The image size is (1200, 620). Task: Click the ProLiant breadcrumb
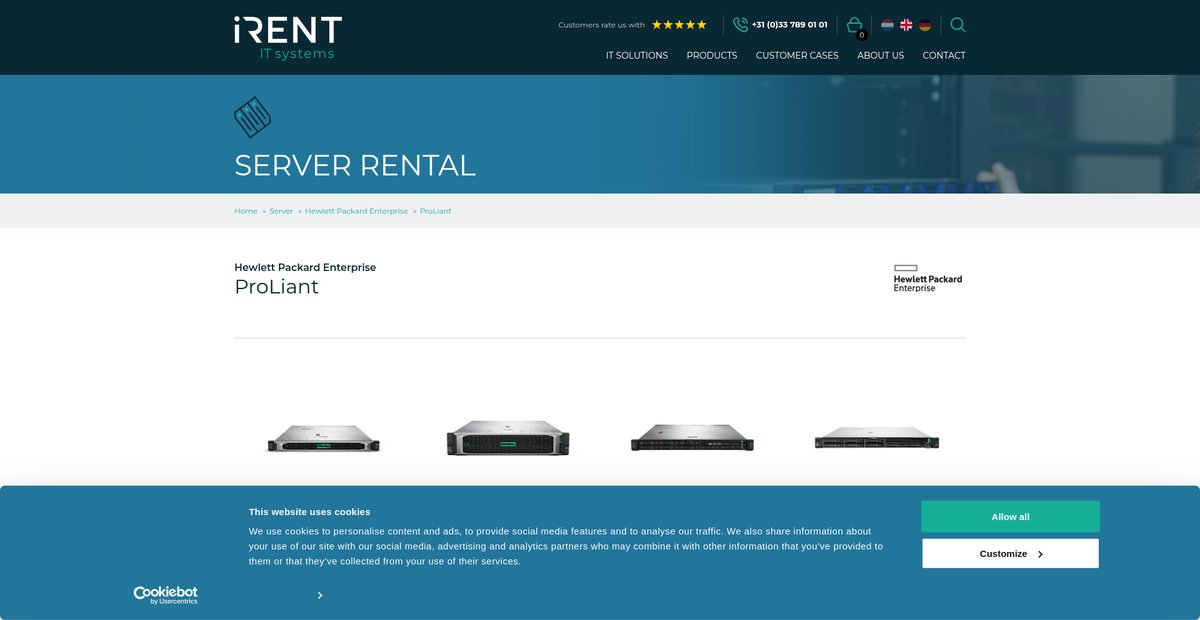point(435,211)
